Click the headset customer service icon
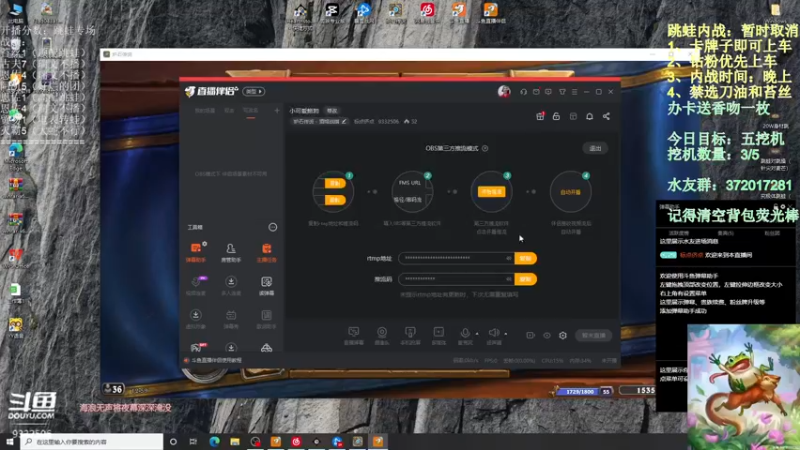Image resolution: width=800 pixels, height=450 pixels. tap(523, 92)
